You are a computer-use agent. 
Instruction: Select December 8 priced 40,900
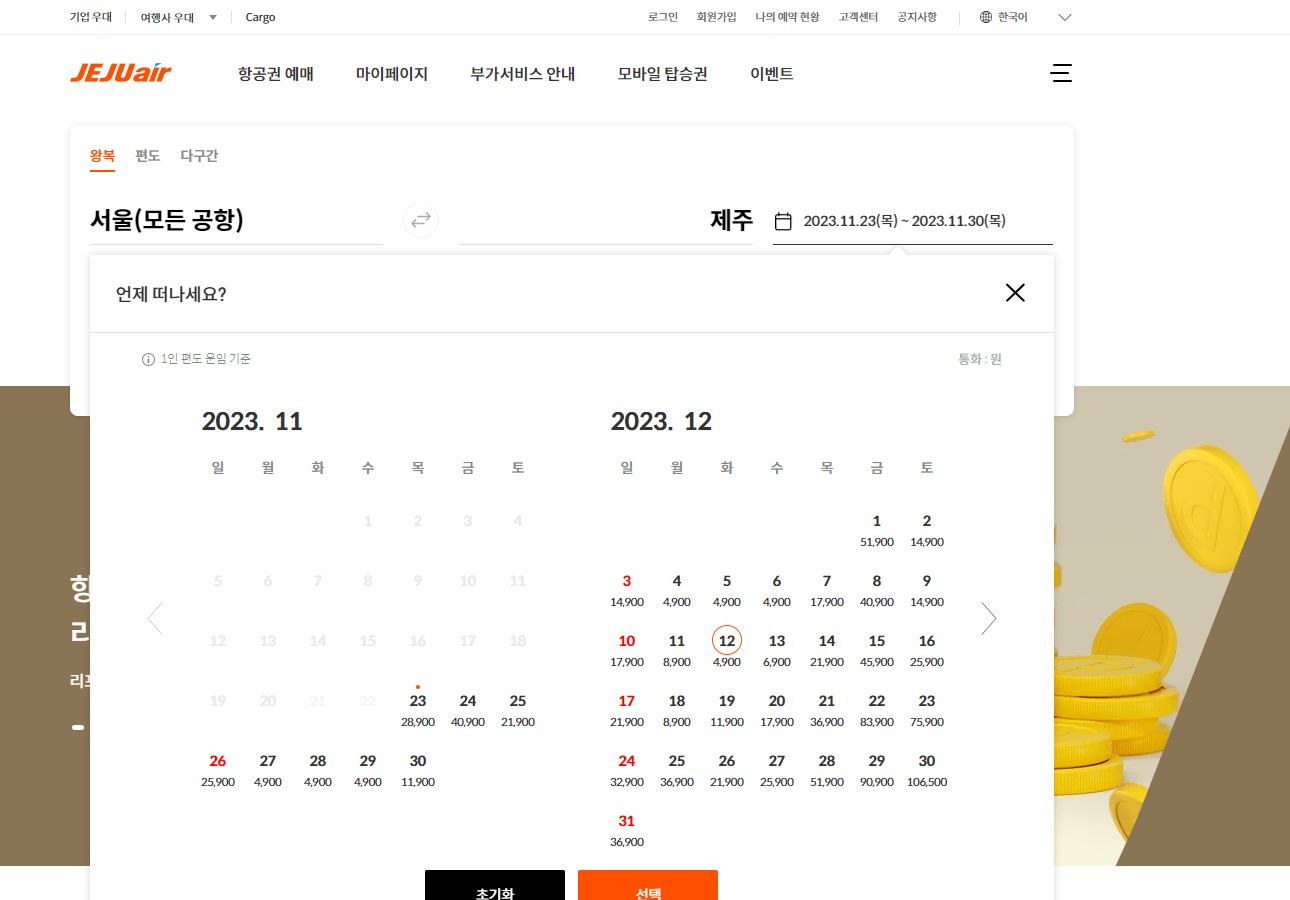tap(877, 590)
